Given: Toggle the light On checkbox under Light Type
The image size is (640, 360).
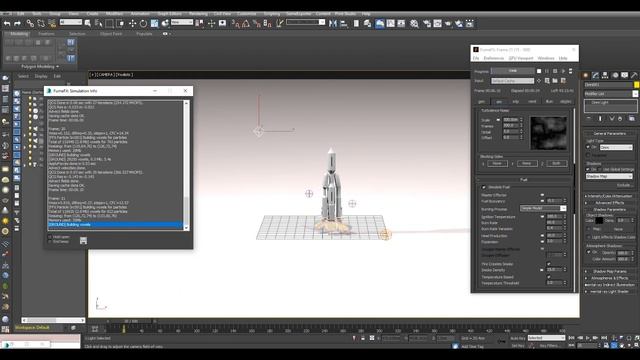Looking at the screenshot, I should coord(588,147).
